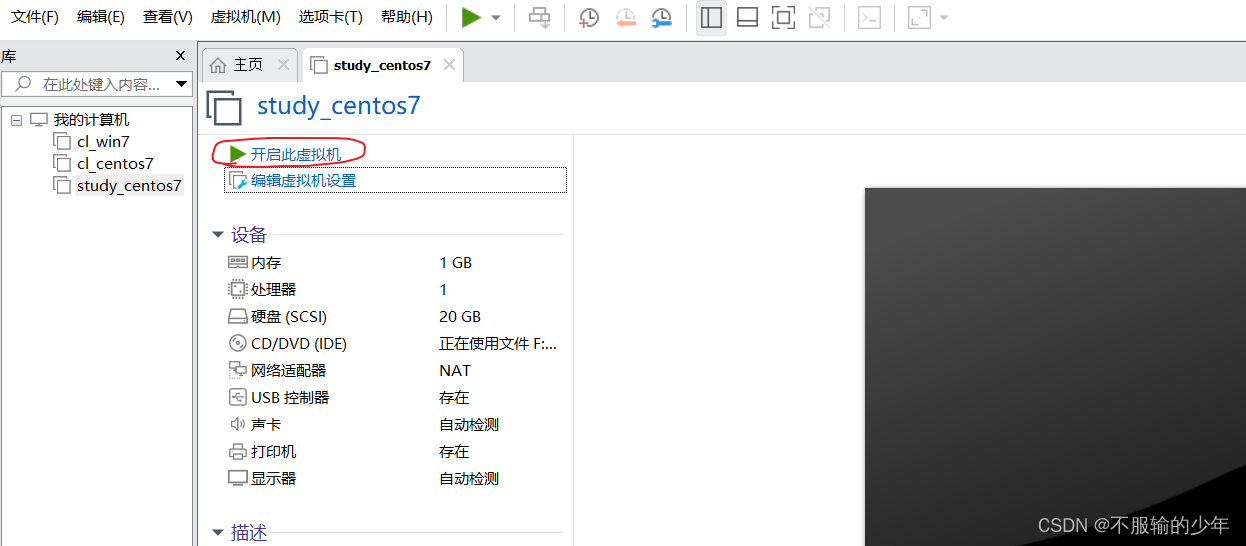Click the CD/DVD (IDE) disc icon
The height and width of the screenshot is (546, 1246).
coord(237,343)
